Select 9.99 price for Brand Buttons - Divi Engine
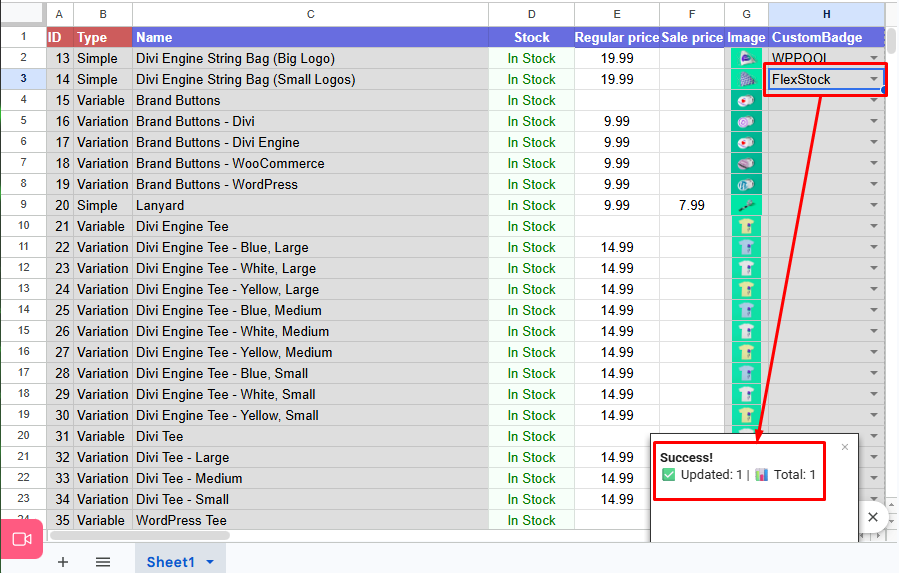This screenshot has width=899, height=573. click(617, 142)
